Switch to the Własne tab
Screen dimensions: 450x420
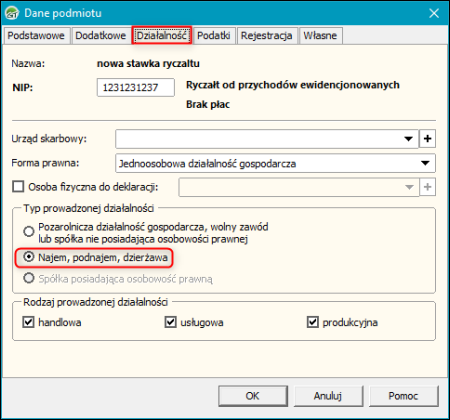click(x=320, y=36)
